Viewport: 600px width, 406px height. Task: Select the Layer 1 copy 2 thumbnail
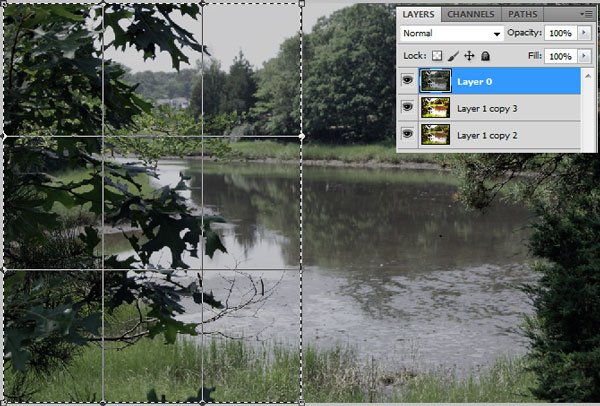click(435, 134)
